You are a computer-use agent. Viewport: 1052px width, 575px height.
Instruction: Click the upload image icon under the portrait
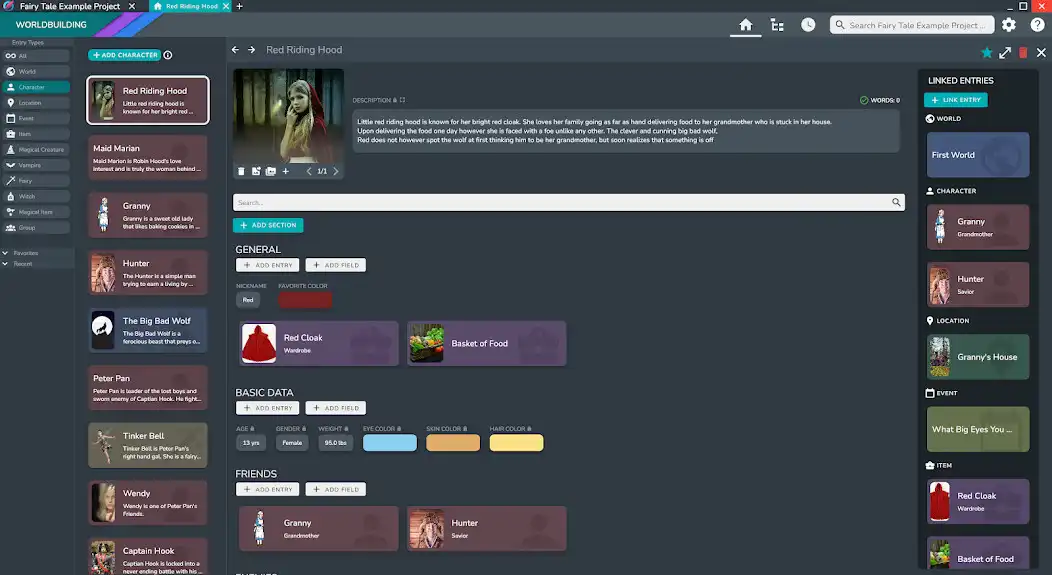pyautogui.click(x=256, y=171)
